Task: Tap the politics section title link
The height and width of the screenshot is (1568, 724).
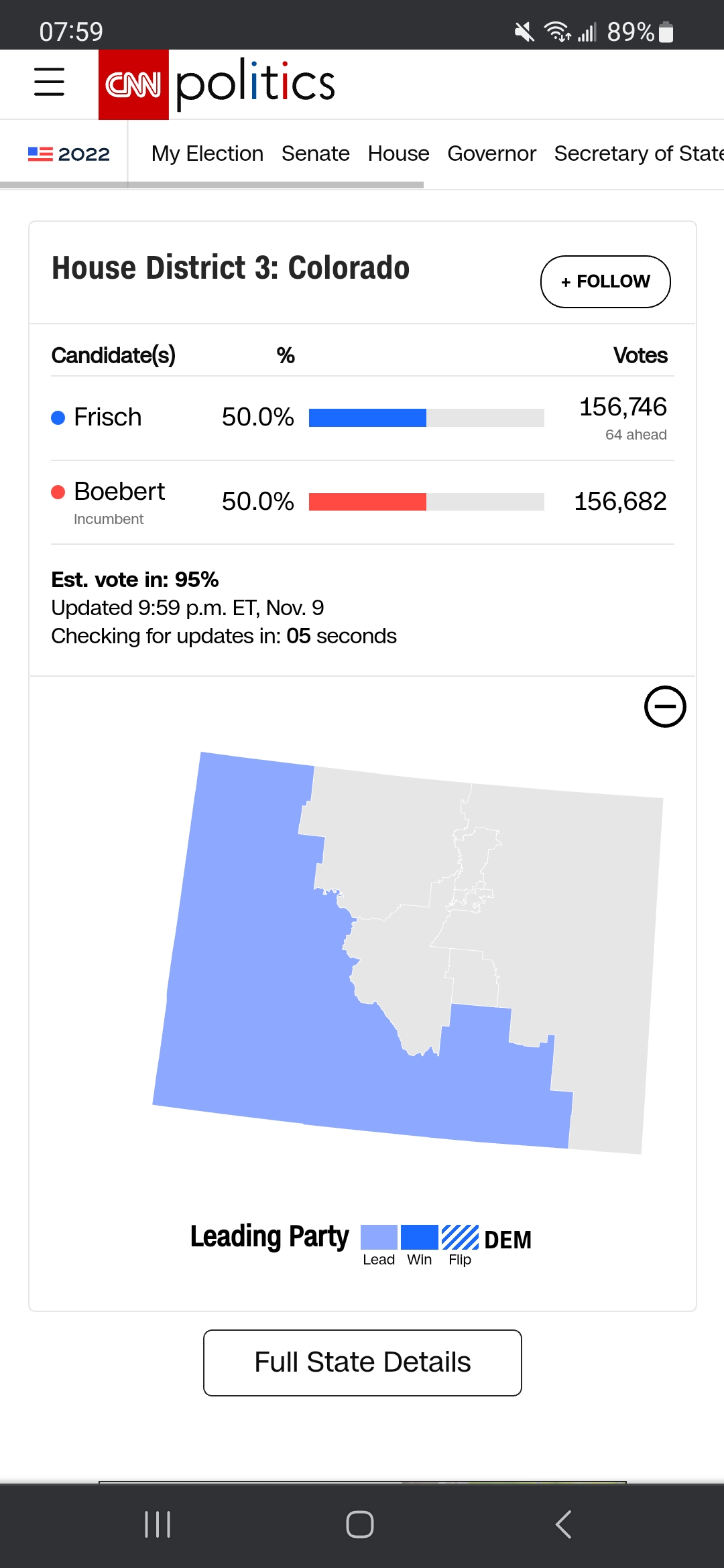Action: pyautogui.click(x=255, y=83)
